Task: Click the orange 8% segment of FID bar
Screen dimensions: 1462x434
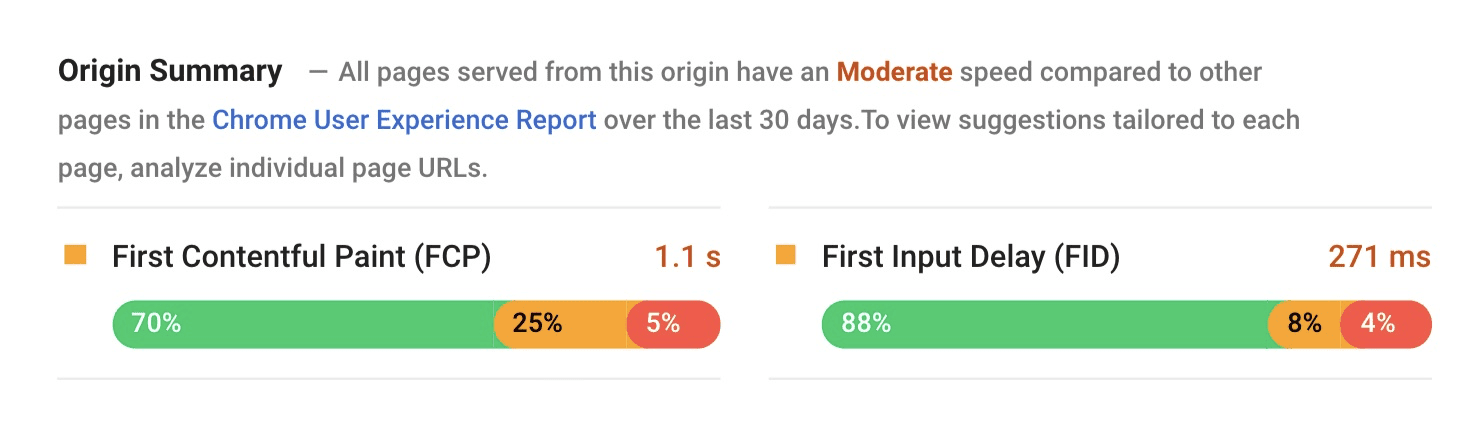Action: click(x=1304, y=324)
